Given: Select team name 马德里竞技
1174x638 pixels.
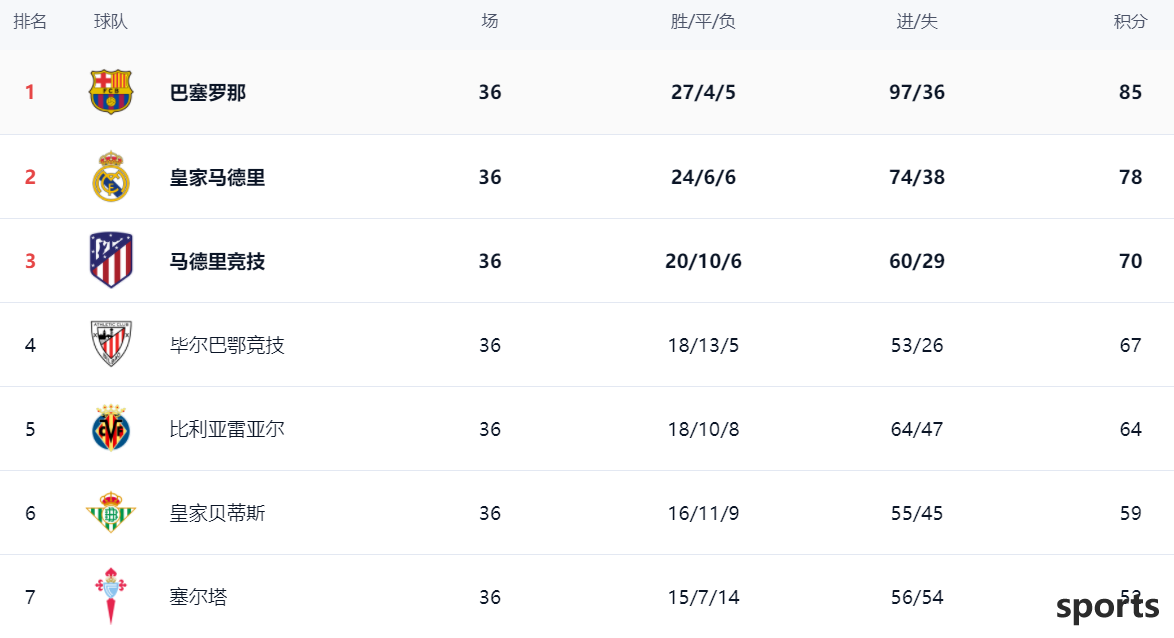Looking at the screenshot, I should [217, 261].
